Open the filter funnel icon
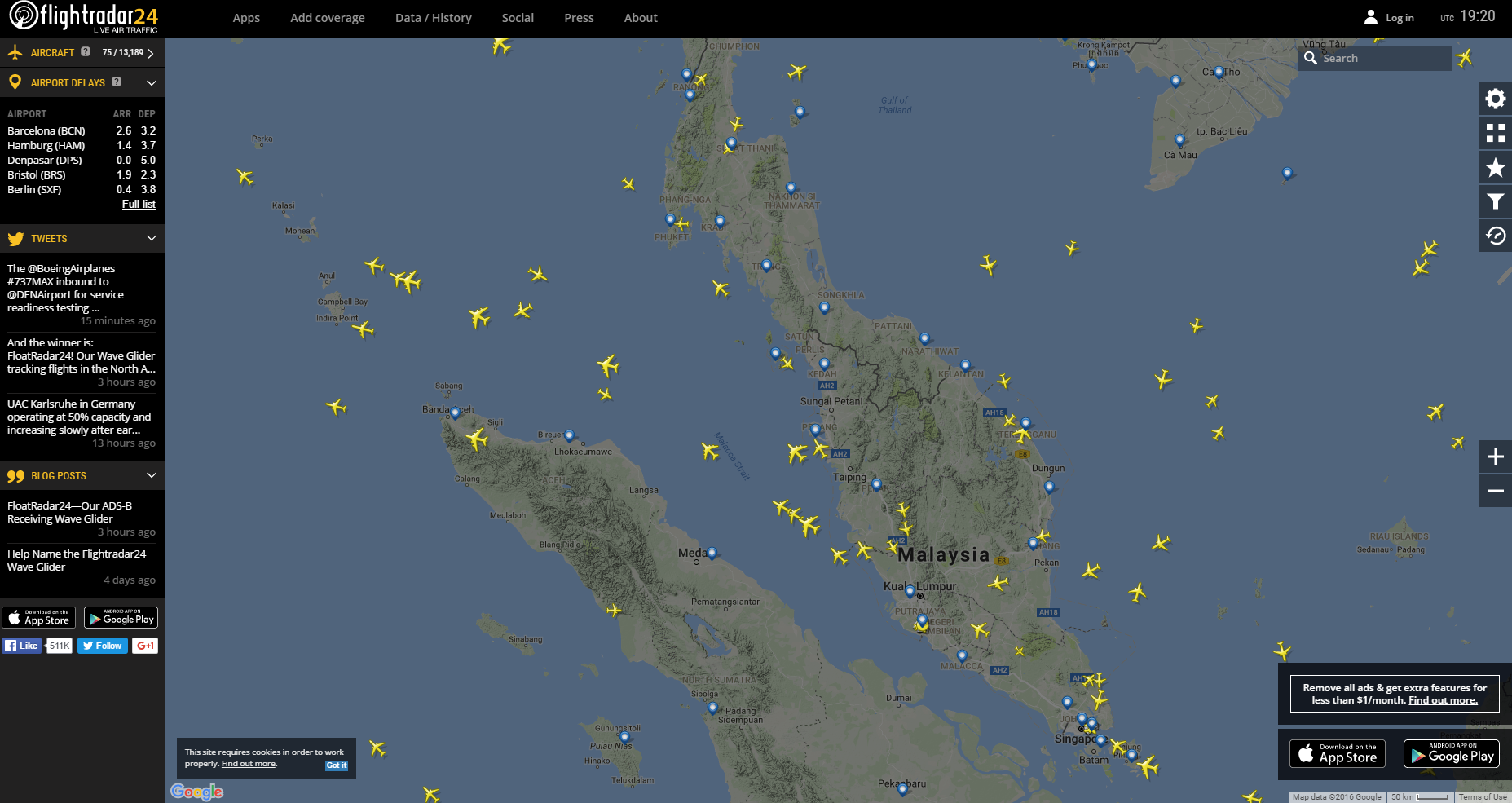This screenshot has height=803, width=1512. pyautogui.click(x=1496, y=201)
